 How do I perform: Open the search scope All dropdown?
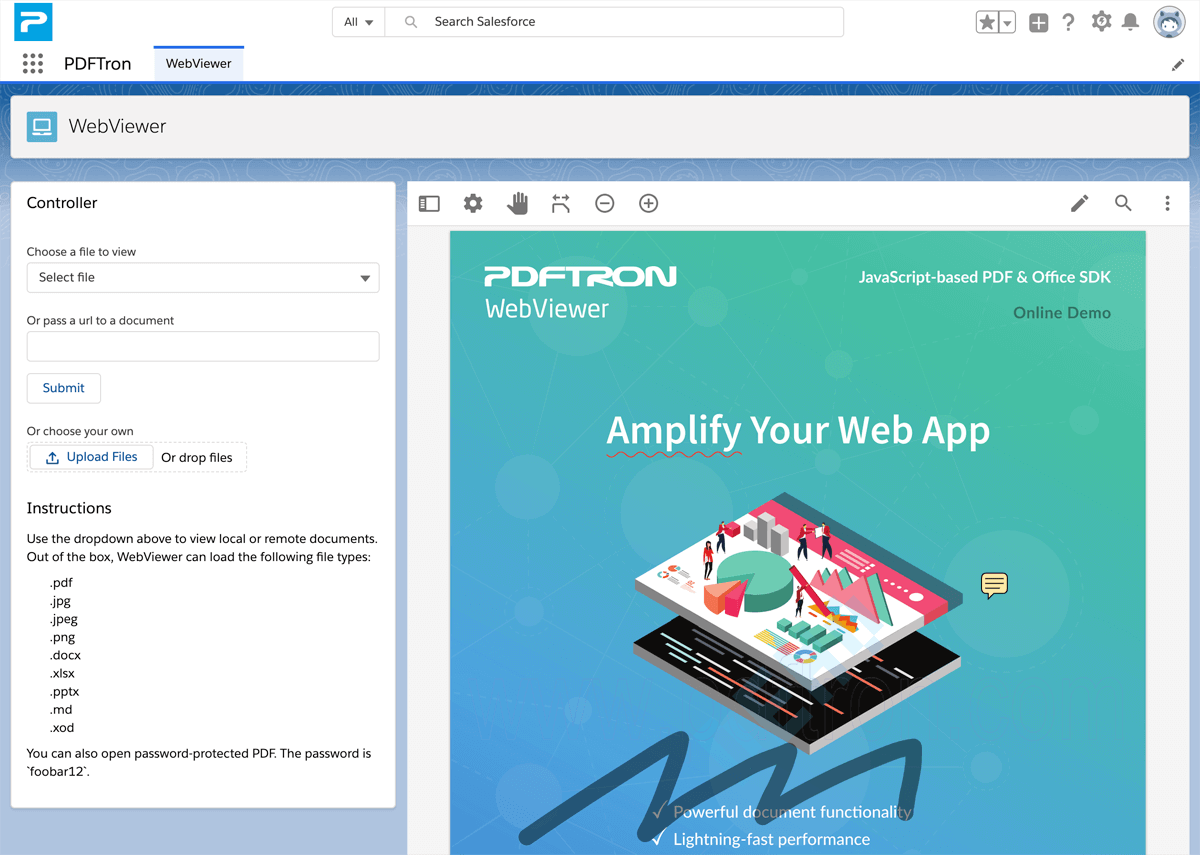coord(358,21)
